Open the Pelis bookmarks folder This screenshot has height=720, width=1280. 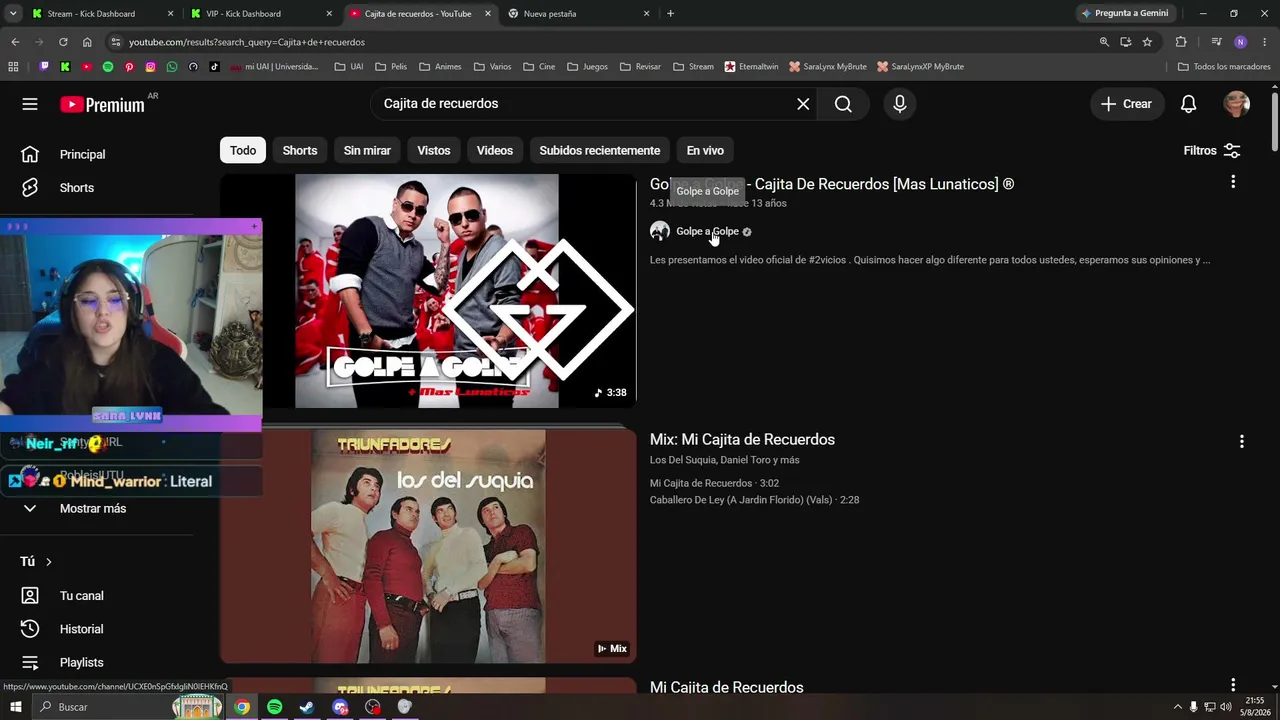point(391,67)
